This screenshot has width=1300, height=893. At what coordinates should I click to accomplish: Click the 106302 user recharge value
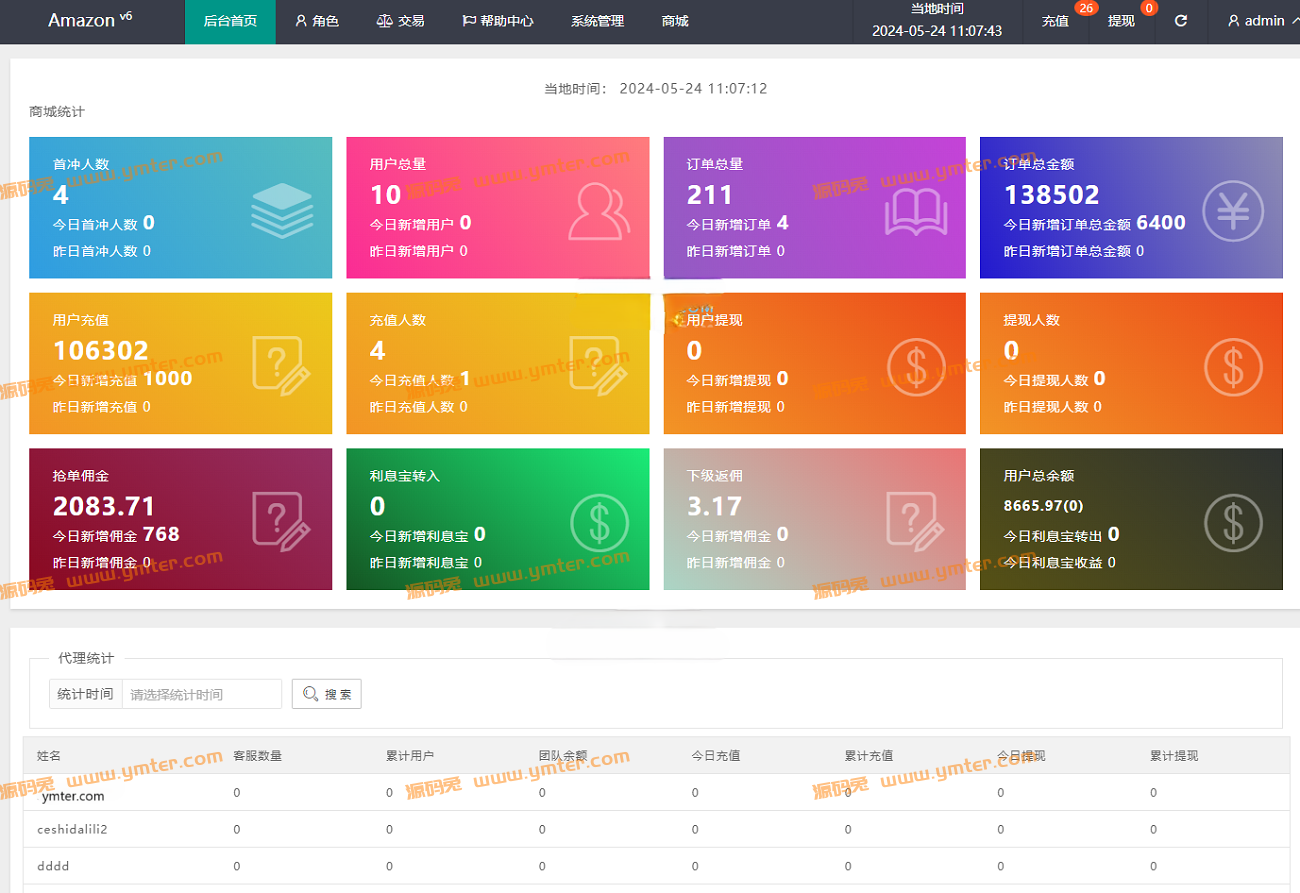(100, 350)
